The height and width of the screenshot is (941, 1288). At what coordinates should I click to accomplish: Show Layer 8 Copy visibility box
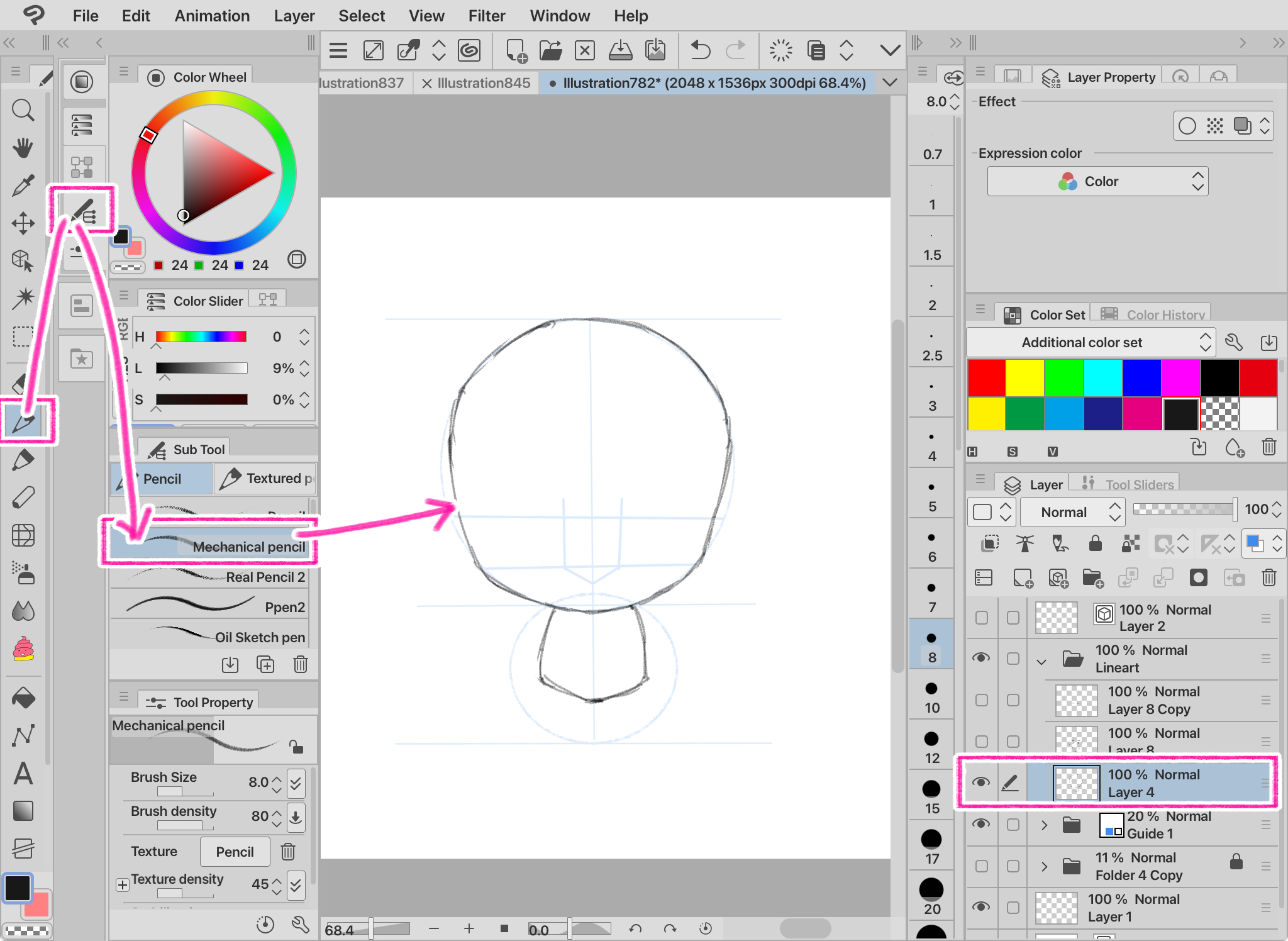[981, 700]
